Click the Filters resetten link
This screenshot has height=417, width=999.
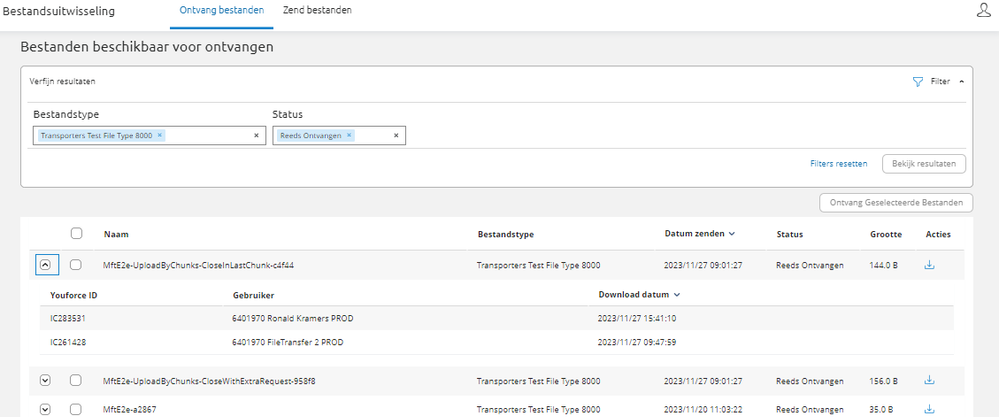(x=838, y=163)
